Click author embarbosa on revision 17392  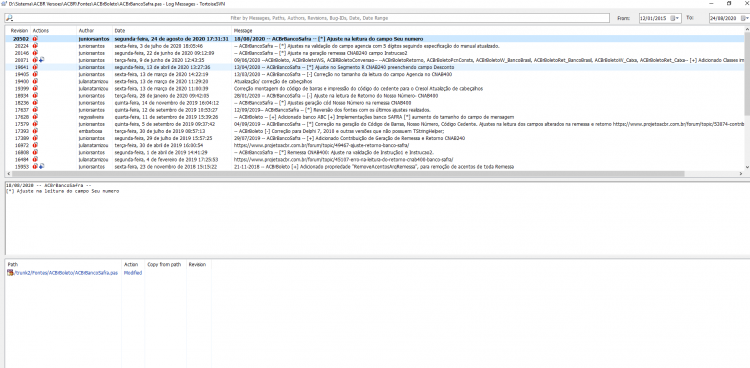89,131
